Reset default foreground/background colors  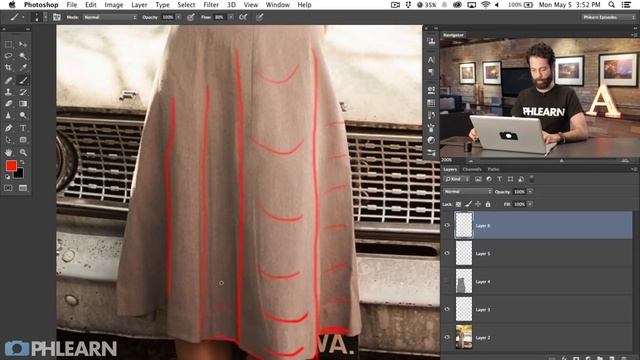[7, 176]
